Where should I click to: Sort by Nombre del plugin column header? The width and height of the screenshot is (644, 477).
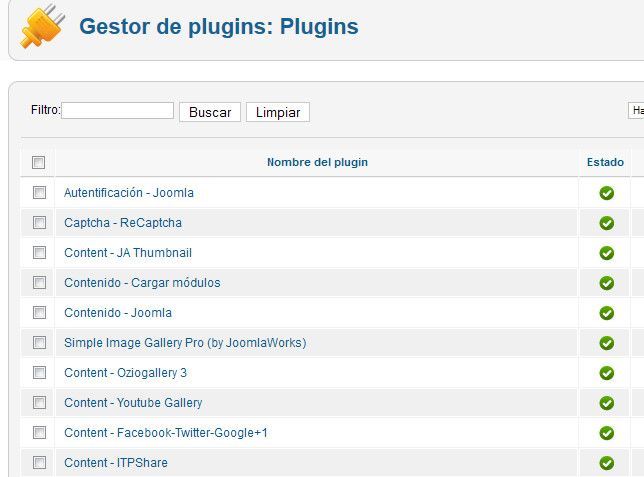[x=317, y=162]
